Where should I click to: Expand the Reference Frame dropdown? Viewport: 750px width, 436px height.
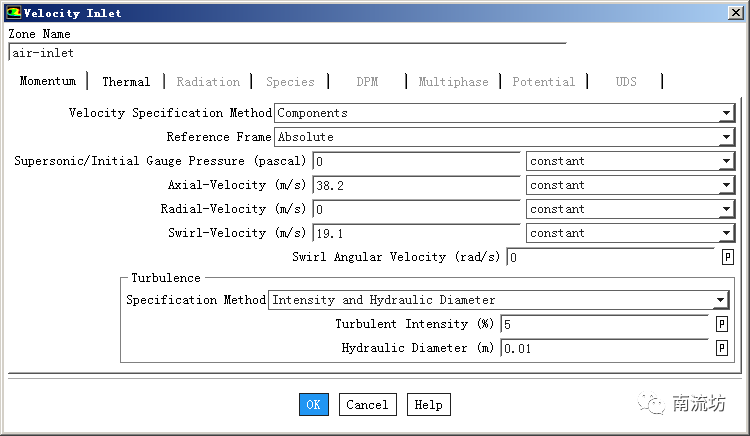[x=726, y=137]
